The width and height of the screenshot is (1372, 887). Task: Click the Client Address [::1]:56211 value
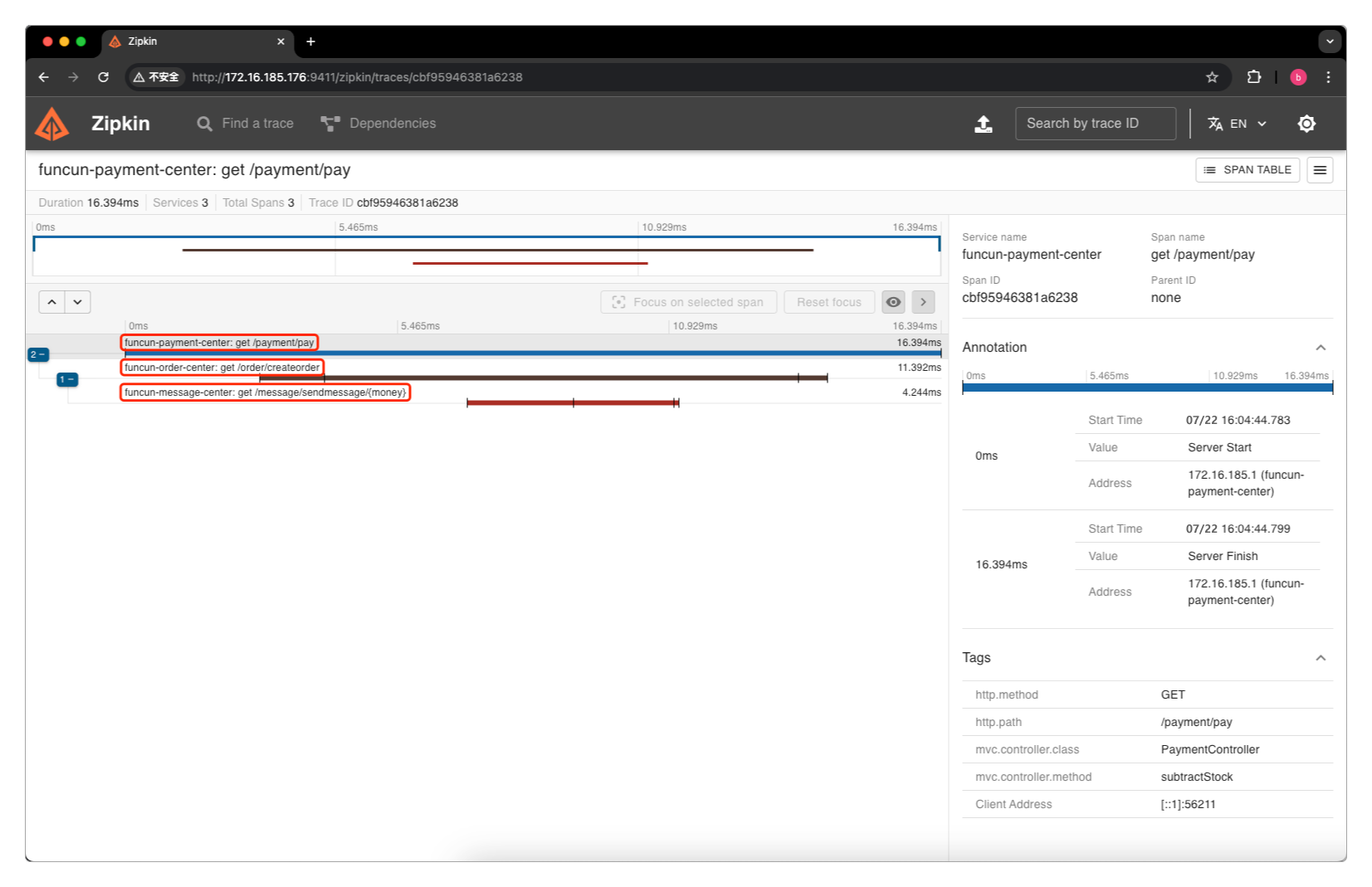(1188, 804)
